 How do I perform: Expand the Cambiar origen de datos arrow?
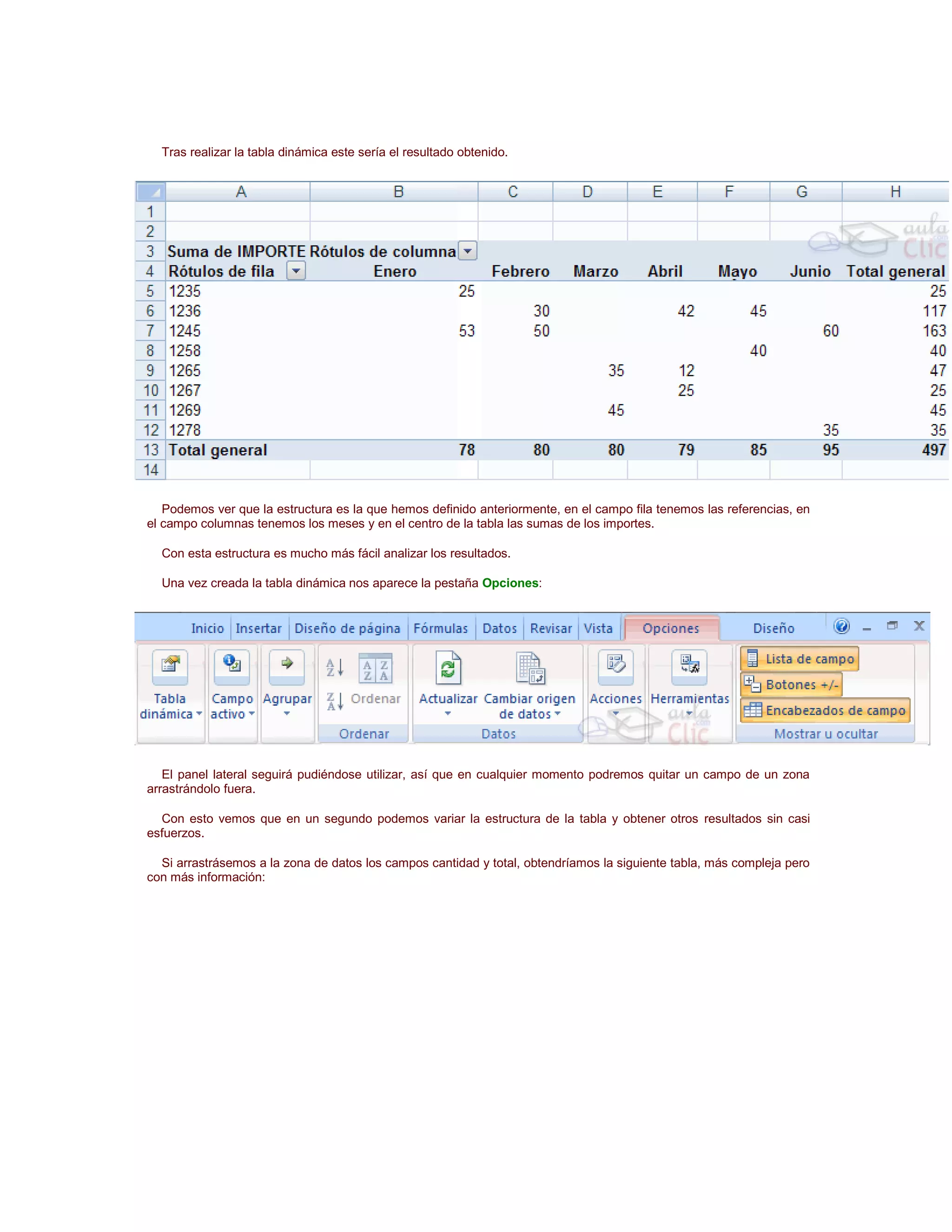click(x=557, y=714)
